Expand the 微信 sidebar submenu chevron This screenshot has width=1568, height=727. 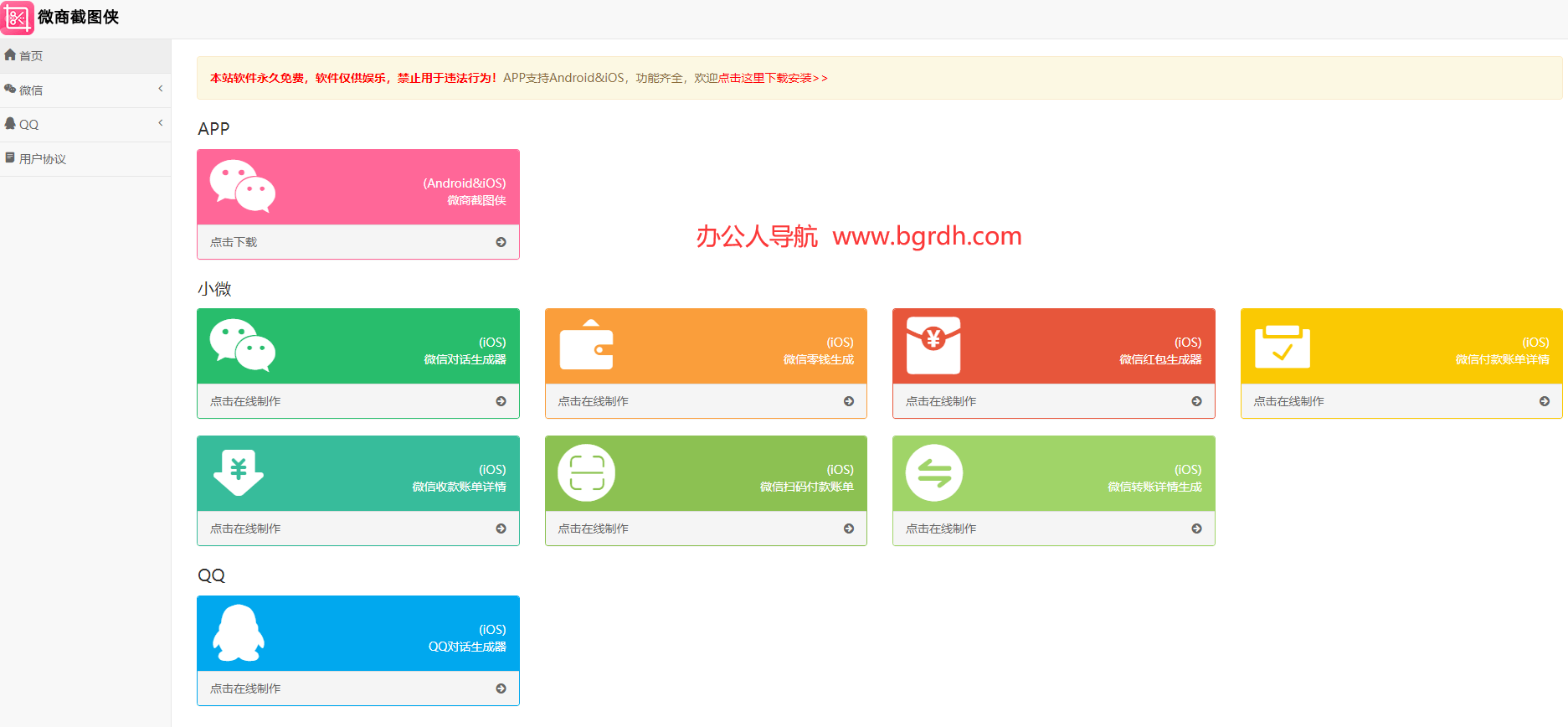pos(160,89)
